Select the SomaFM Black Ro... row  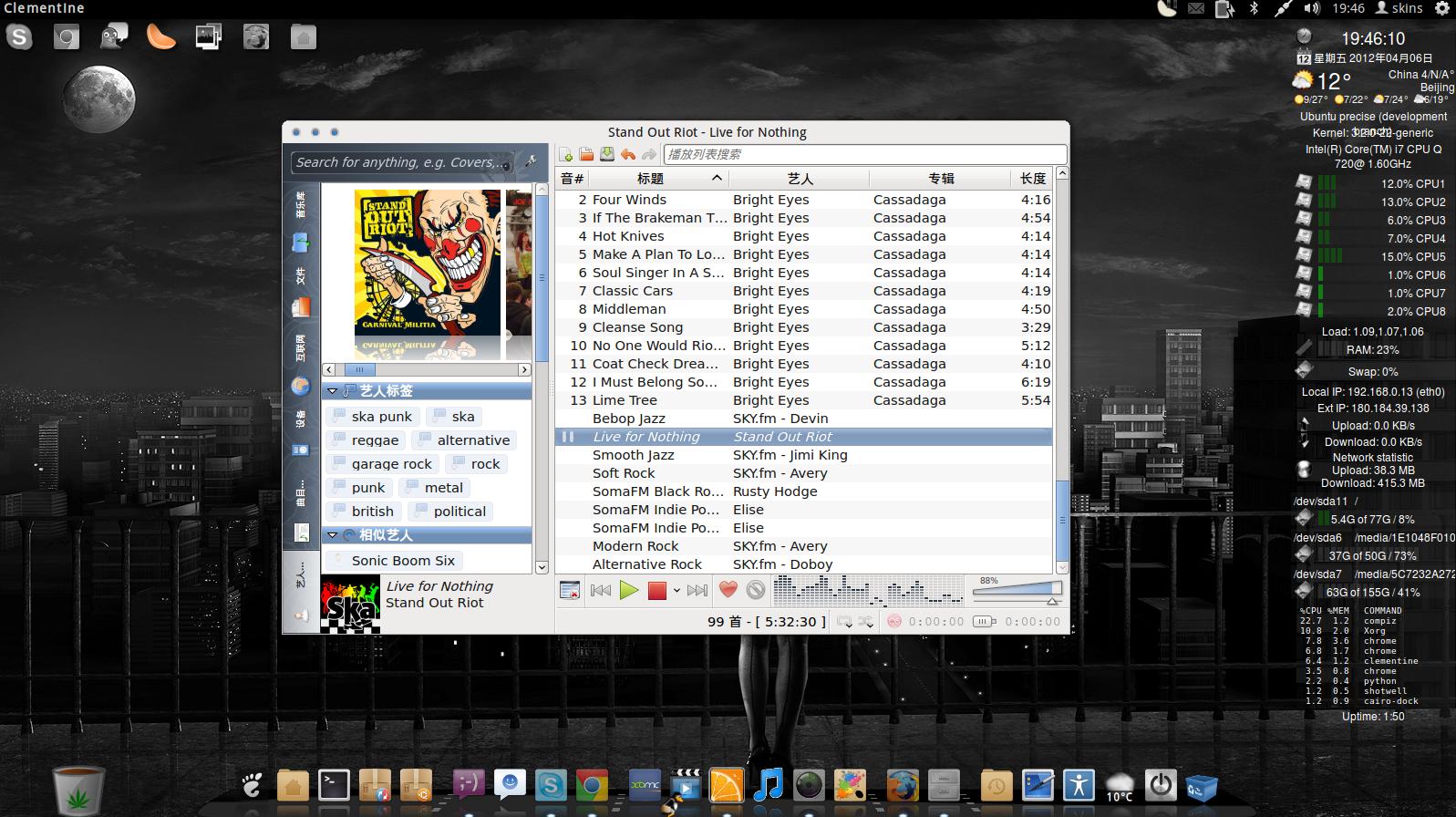[x=804, y=491]
